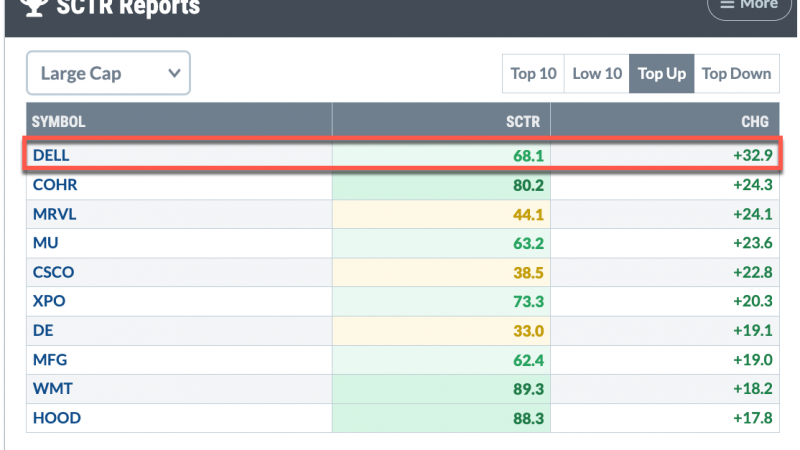Open the CSCO symbol link

(x=54, y=272)
